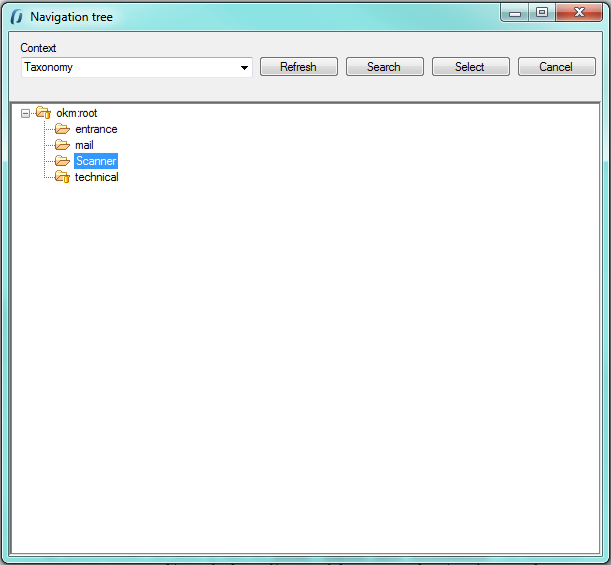Maximize the Navigation tree window
This screenshot has width=611, height=565.
pyautogui.click(x=542, y=13)
